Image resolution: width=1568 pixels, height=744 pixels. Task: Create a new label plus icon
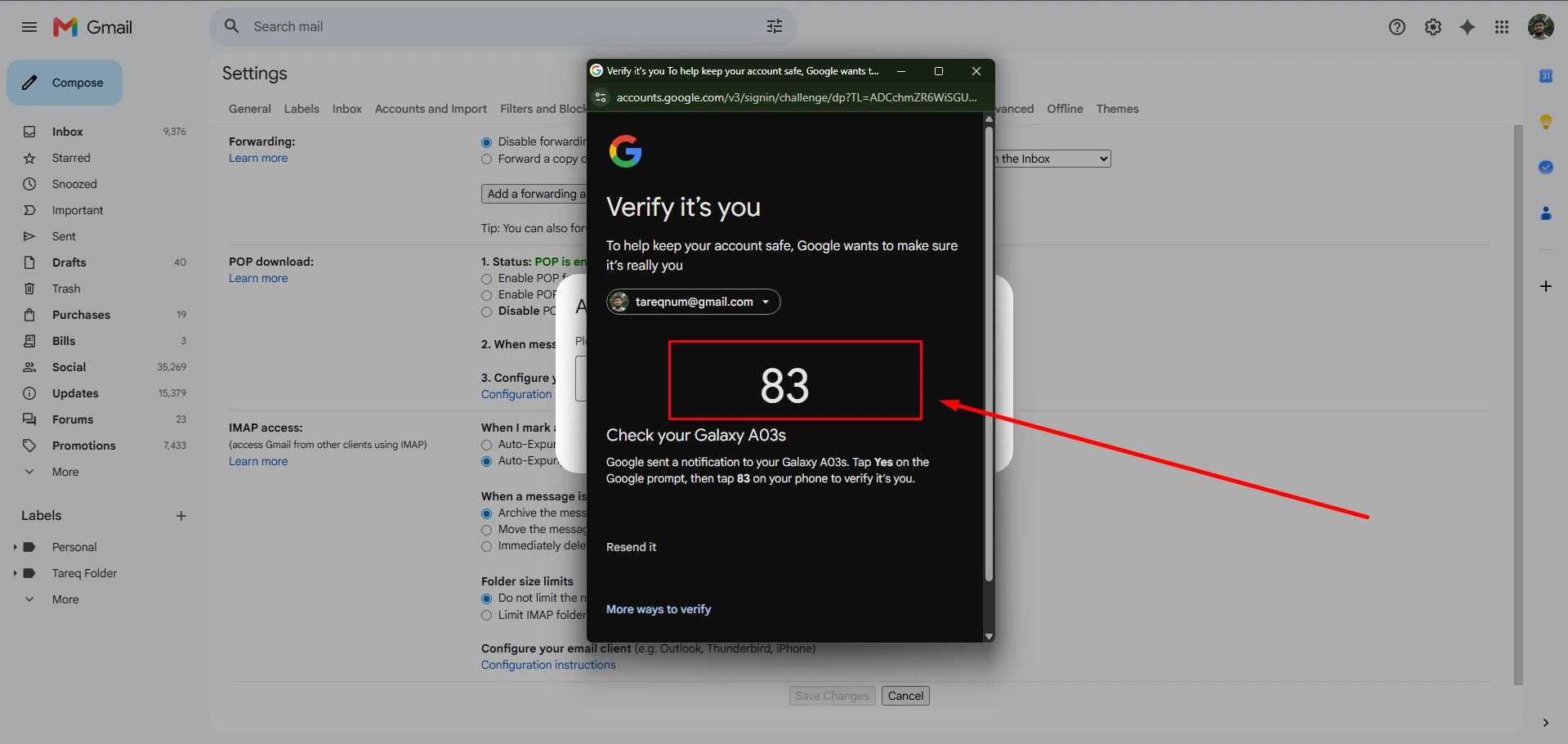(x=181, y=516)
